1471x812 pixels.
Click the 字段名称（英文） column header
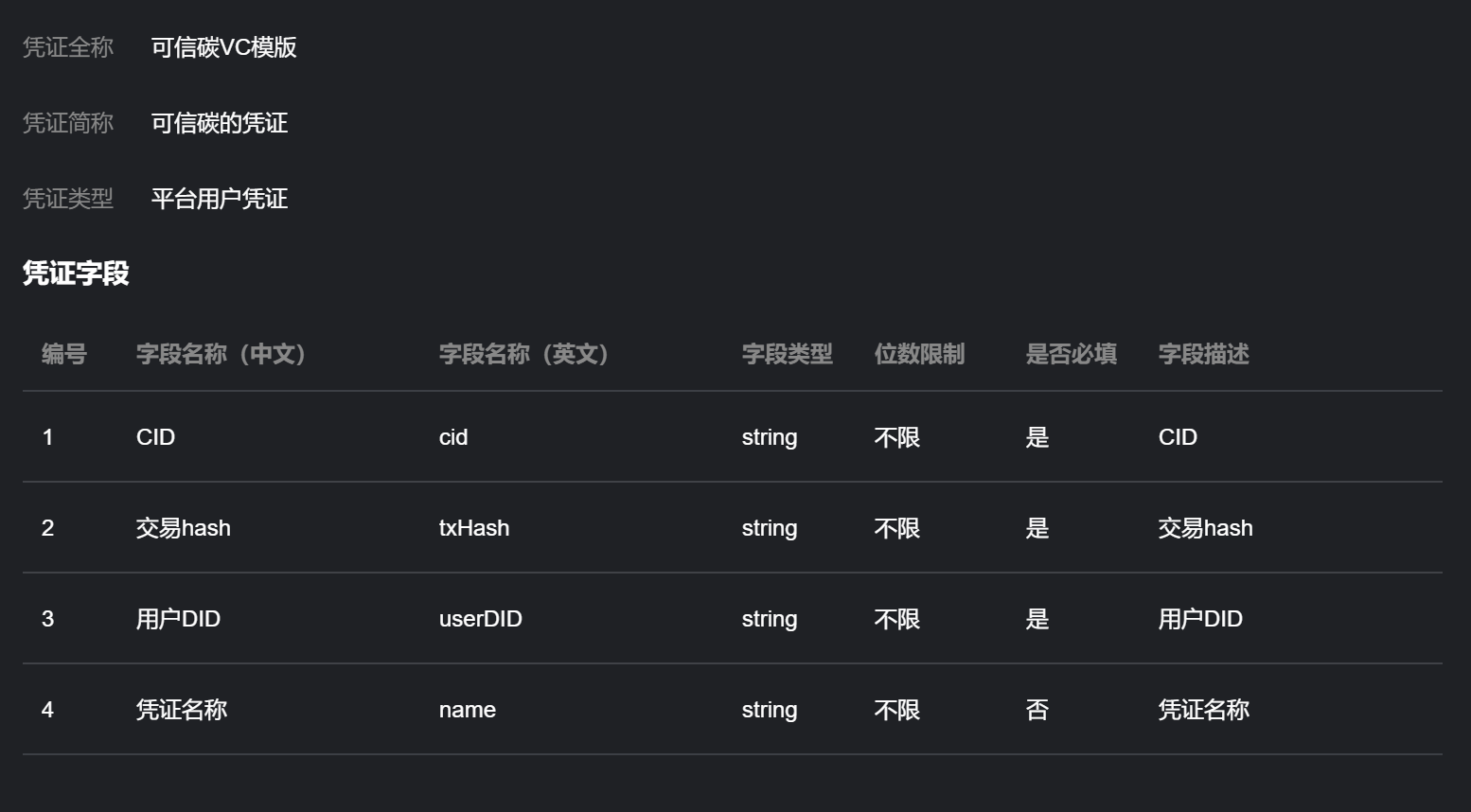pos(528,354)
